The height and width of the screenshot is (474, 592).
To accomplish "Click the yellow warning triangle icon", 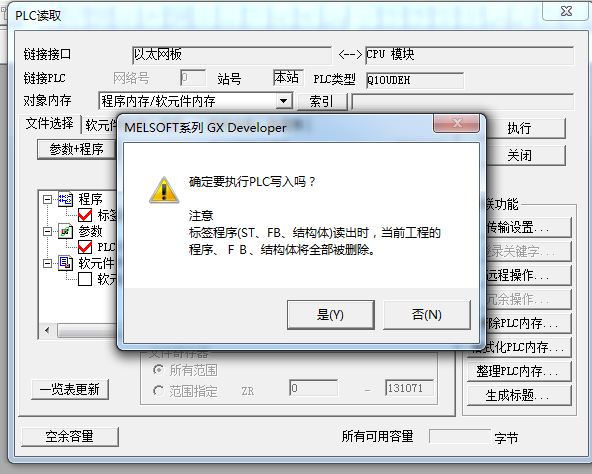I will coord(164,190).
